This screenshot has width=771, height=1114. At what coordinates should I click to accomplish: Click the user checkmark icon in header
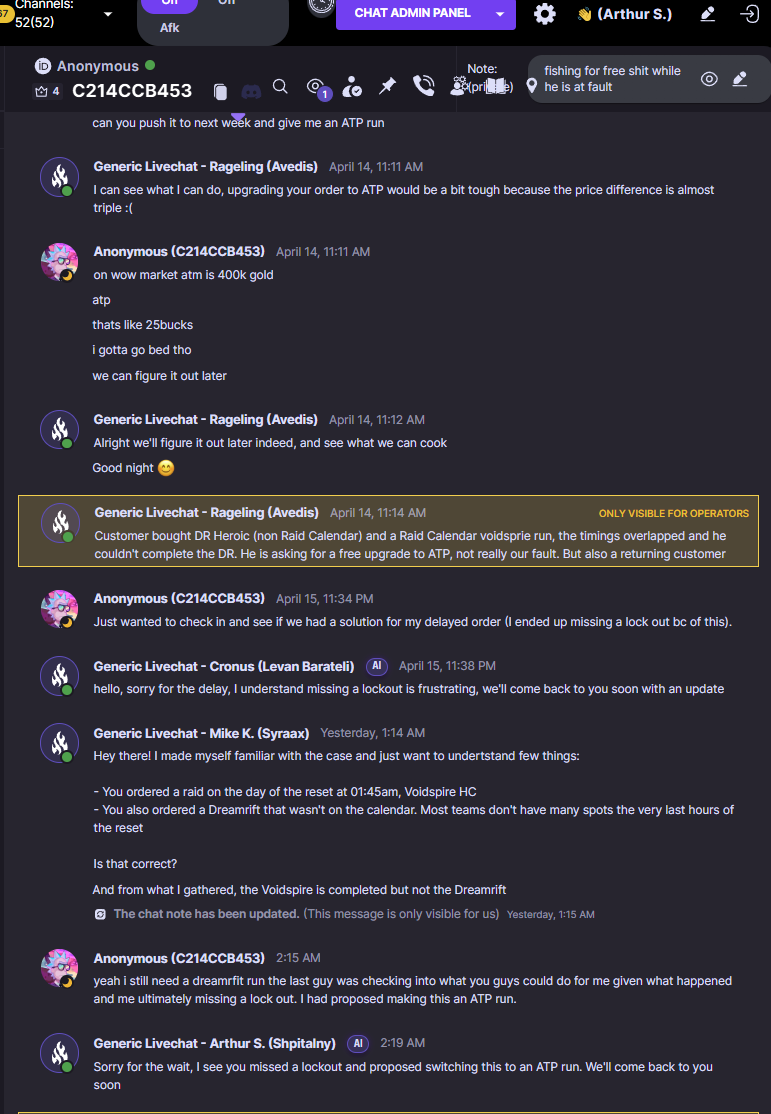(x=351, y=87)
